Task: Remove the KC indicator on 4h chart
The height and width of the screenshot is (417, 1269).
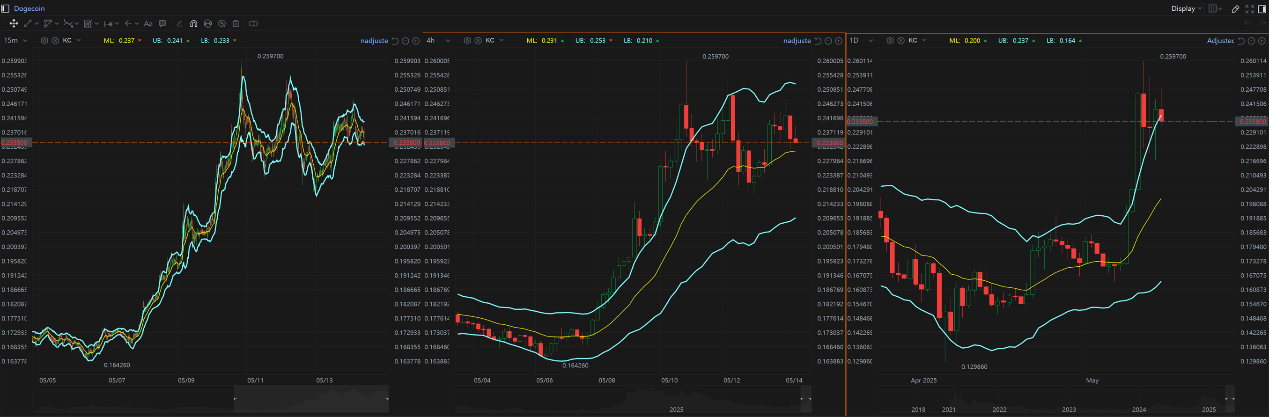Action: pyautogui.click(x=478, y=40)
